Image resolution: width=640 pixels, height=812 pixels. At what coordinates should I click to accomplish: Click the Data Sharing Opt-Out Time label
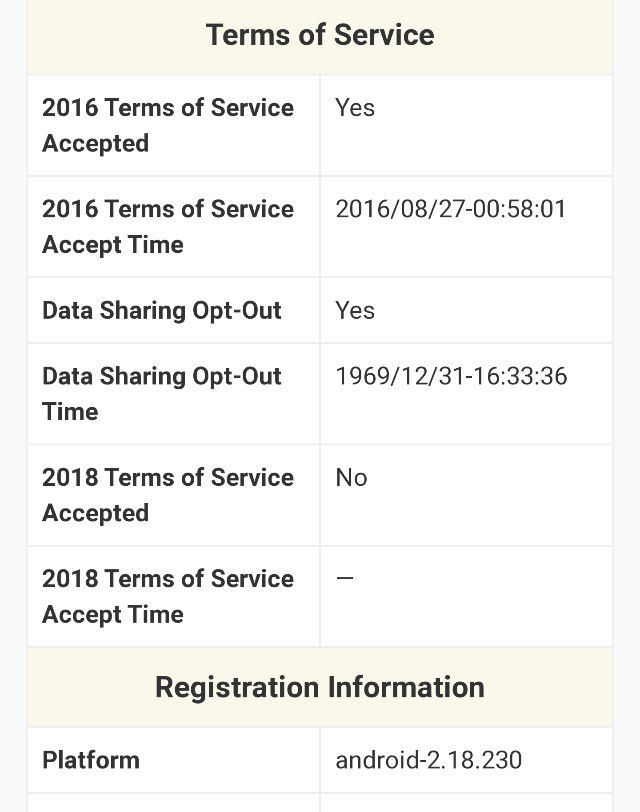pyautogui.click(x=162, y=394)
